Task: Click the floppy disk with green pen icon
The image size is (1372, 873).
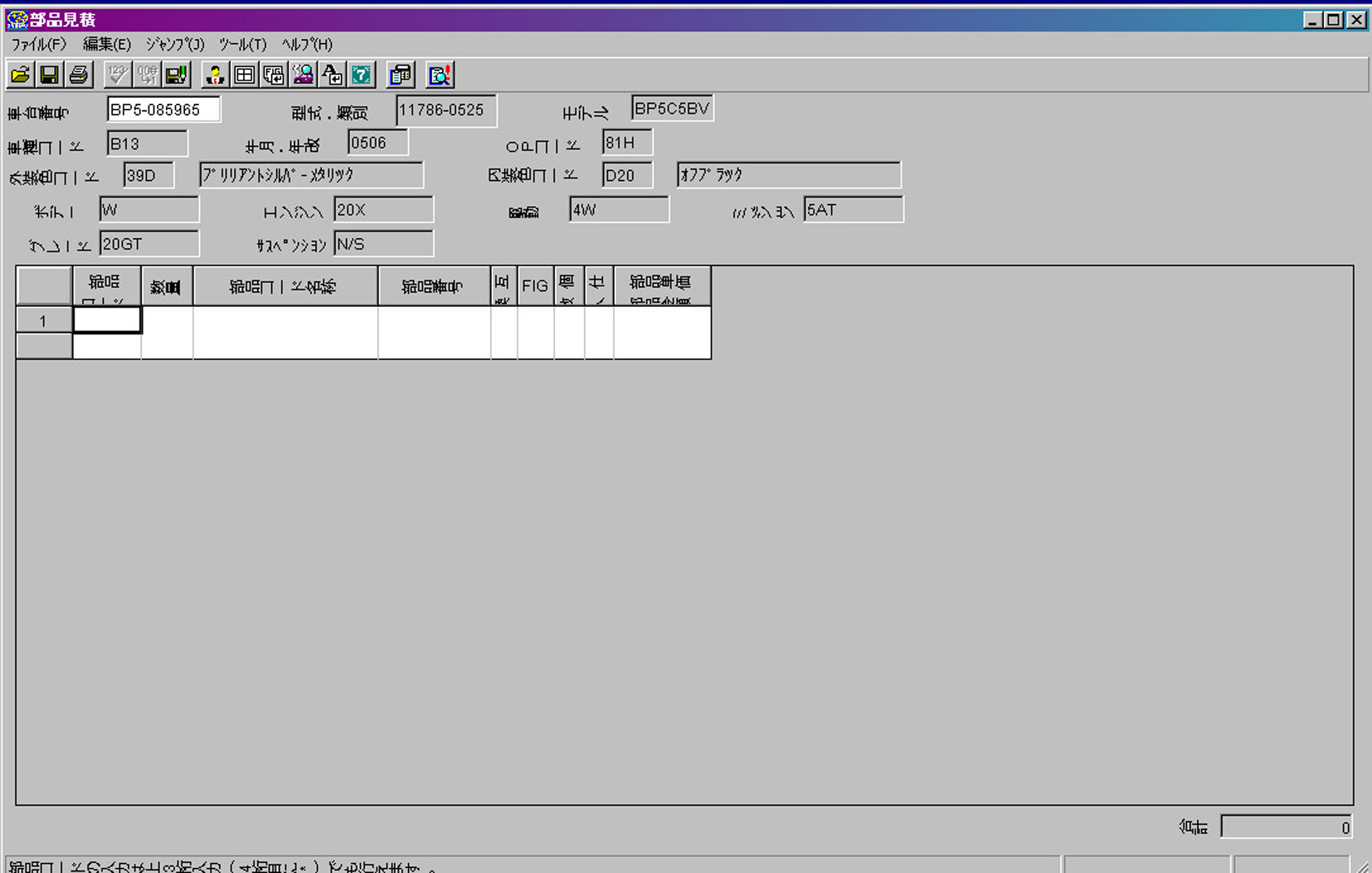Action: point(176,76)
